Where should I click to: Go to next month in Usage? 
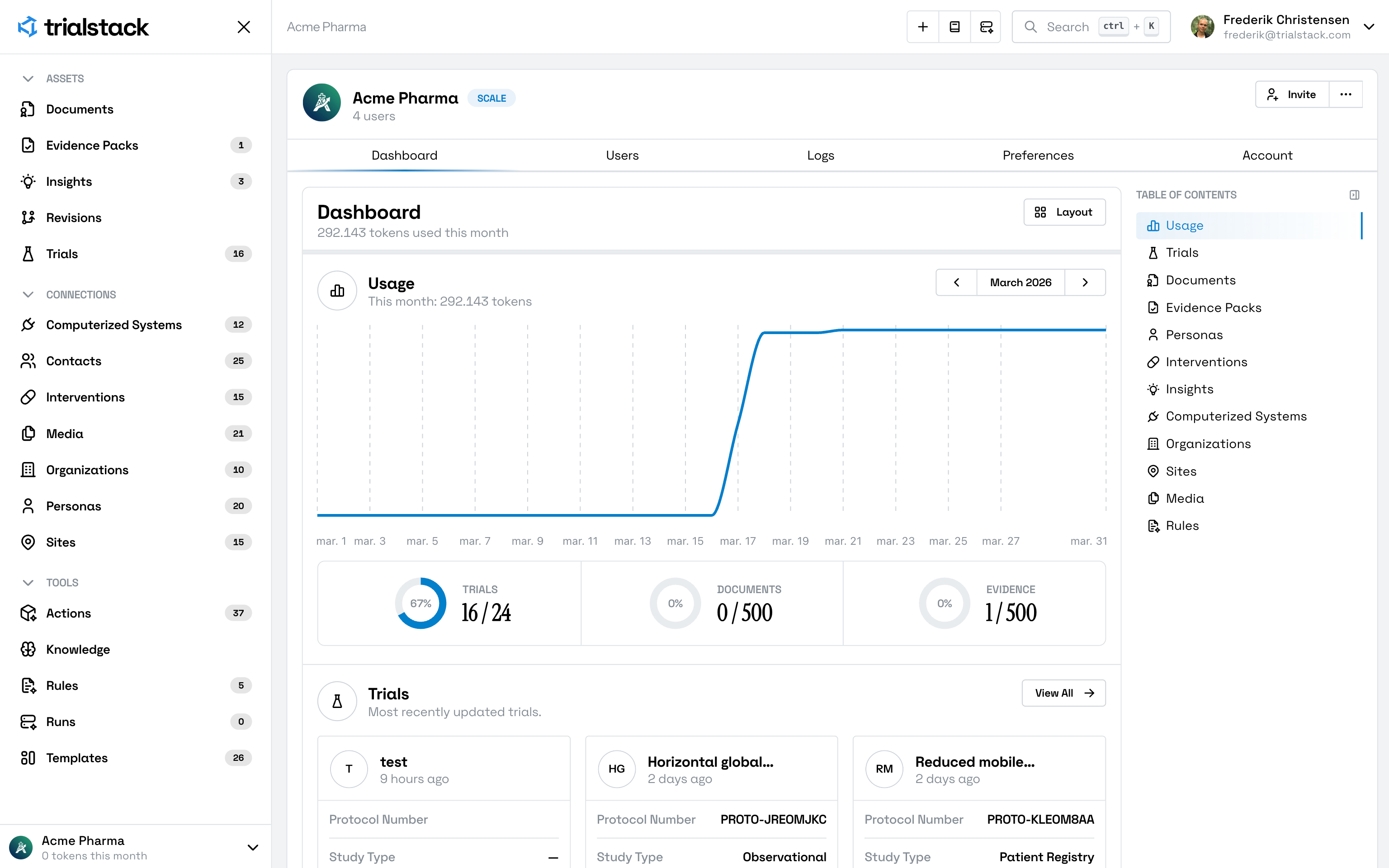click(1085, 283)
